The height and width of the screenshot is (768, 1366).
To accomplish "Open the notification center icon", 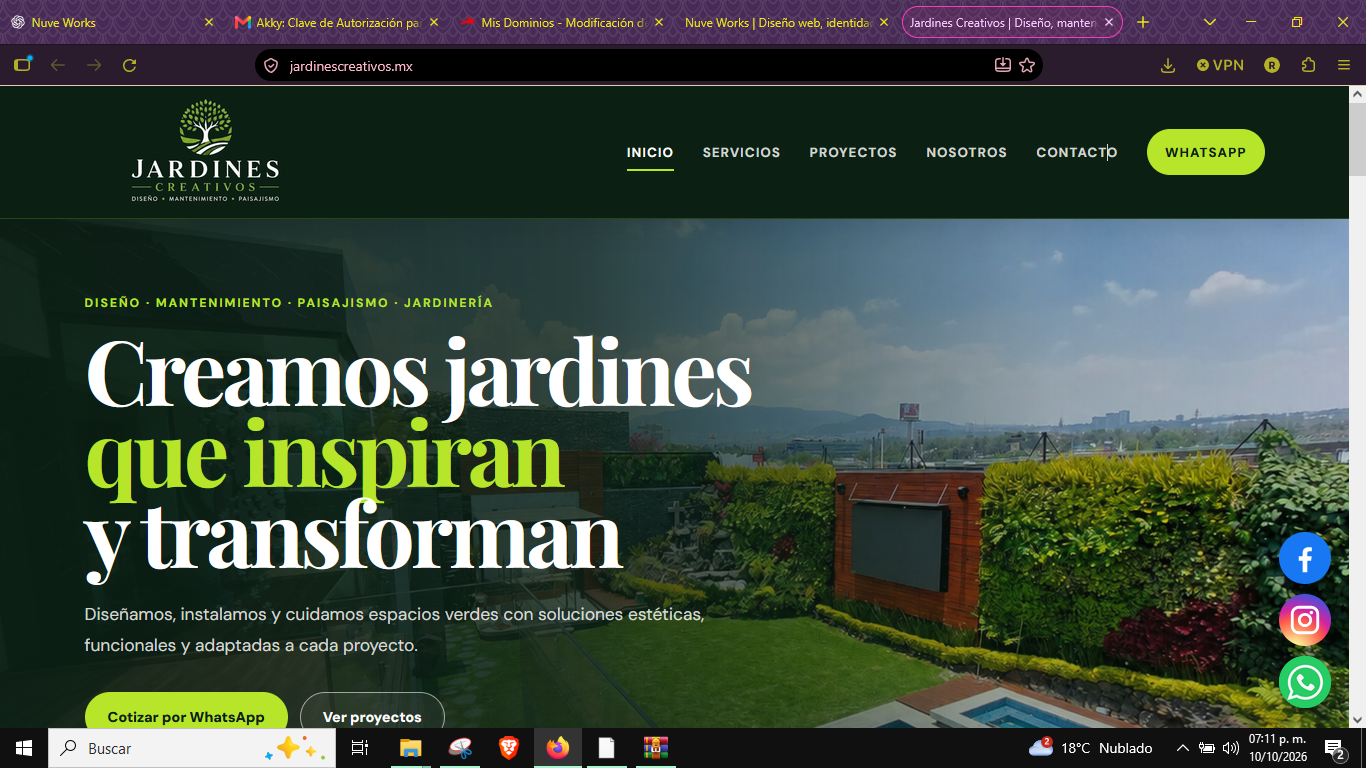I will 1334,748.
